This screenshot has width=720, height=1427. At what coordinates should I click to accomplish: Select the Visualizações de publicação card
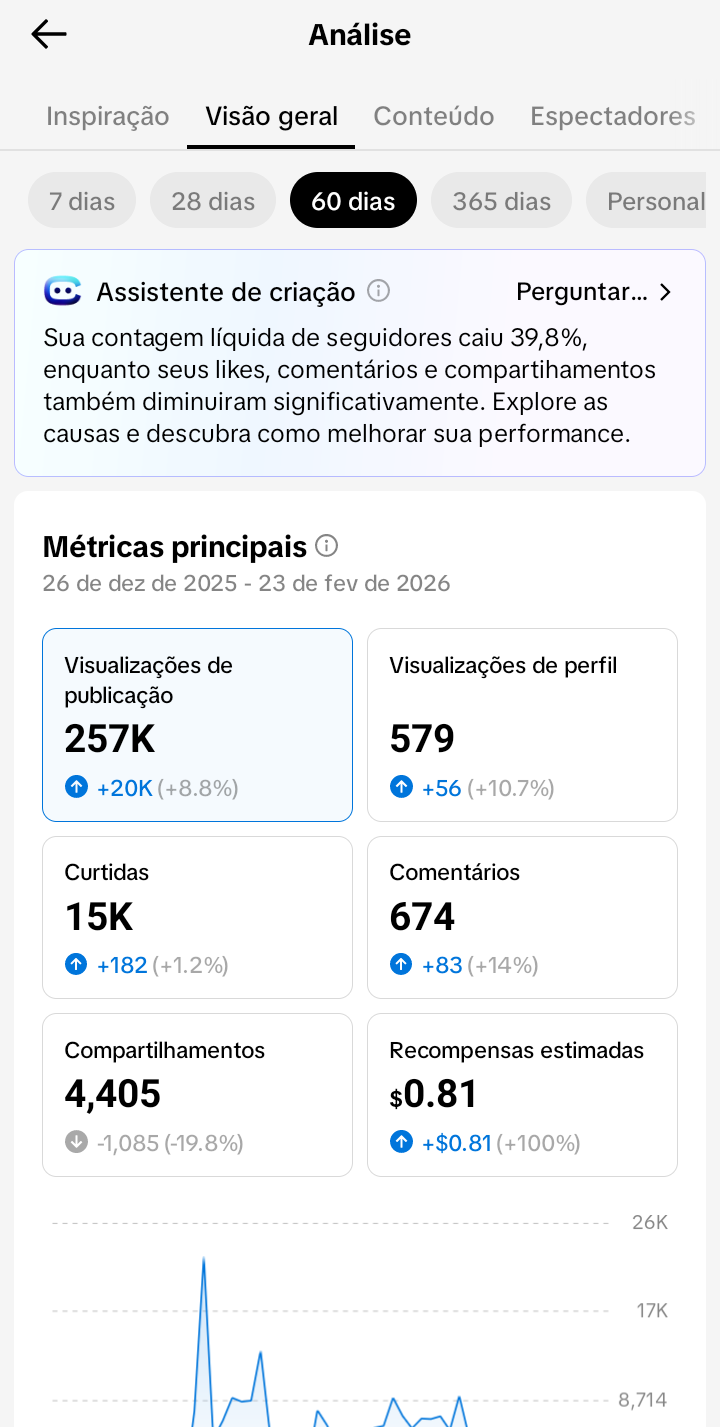[197, 724]
